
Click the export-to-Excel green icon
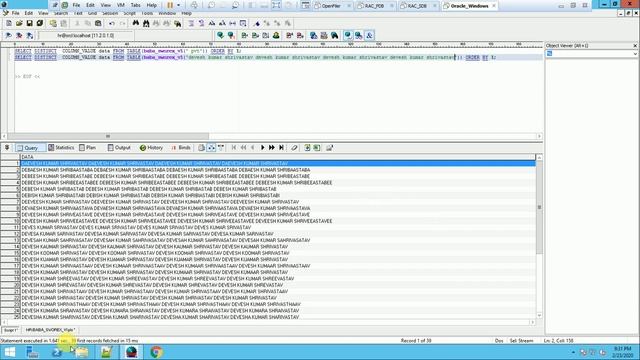317,148
